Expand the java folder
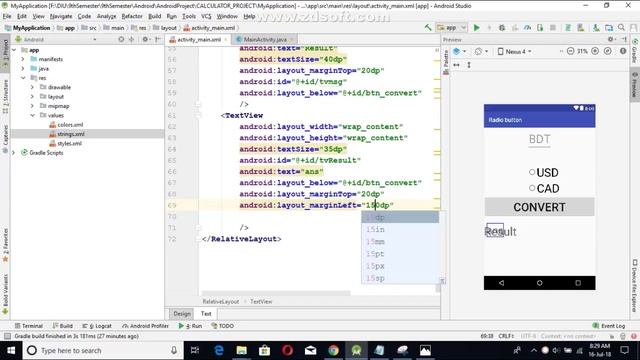The height and width of the screenshot is (360, 640). [23, 69]
